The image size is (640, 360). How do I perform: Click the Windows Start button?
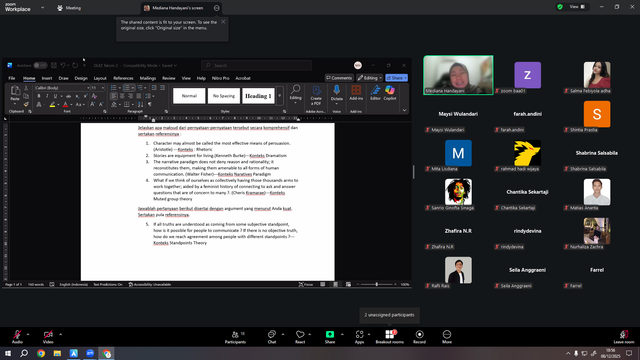[x=8, y=353]
